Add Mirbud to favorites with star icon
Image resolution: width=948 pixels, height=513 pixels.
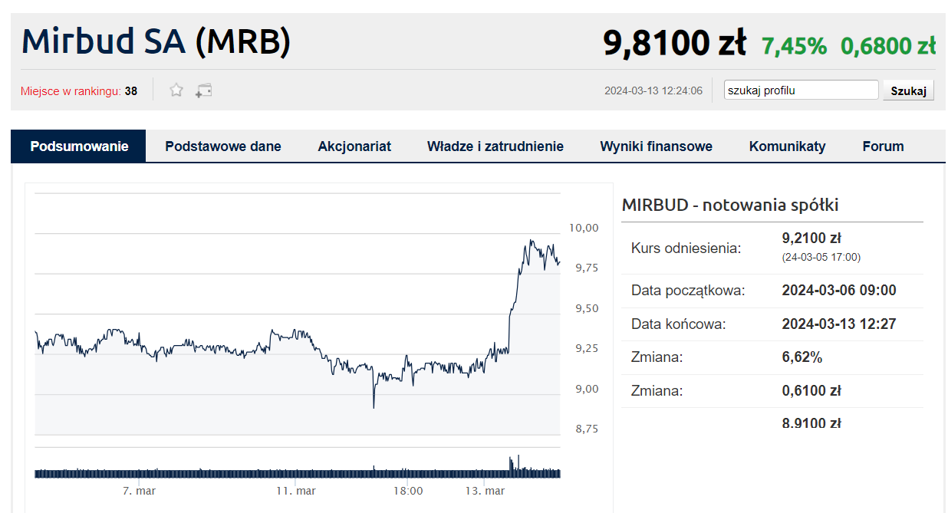(176, 90)
